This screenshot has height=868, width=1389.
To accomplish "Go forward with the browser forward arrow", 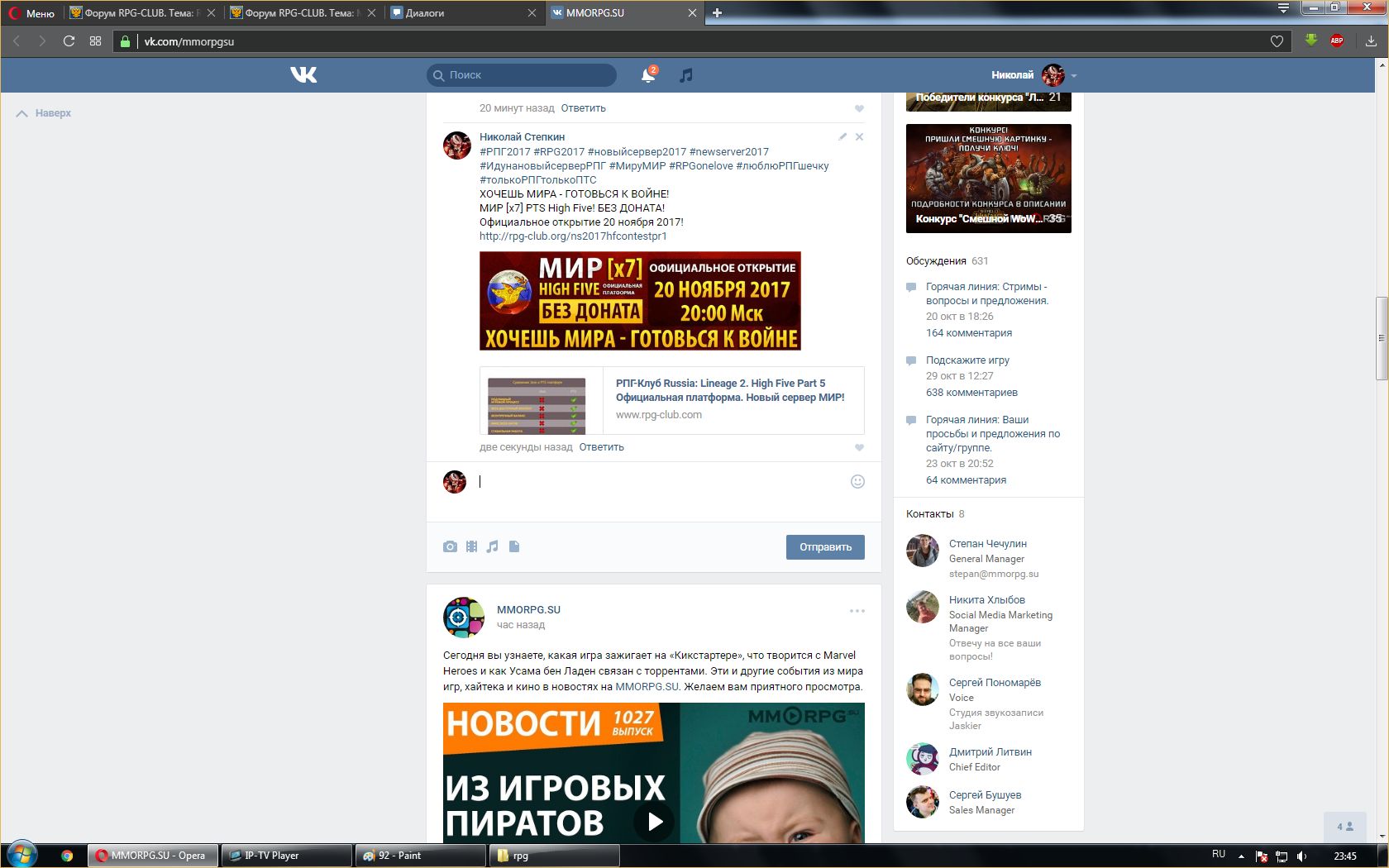I will (42, 41).
